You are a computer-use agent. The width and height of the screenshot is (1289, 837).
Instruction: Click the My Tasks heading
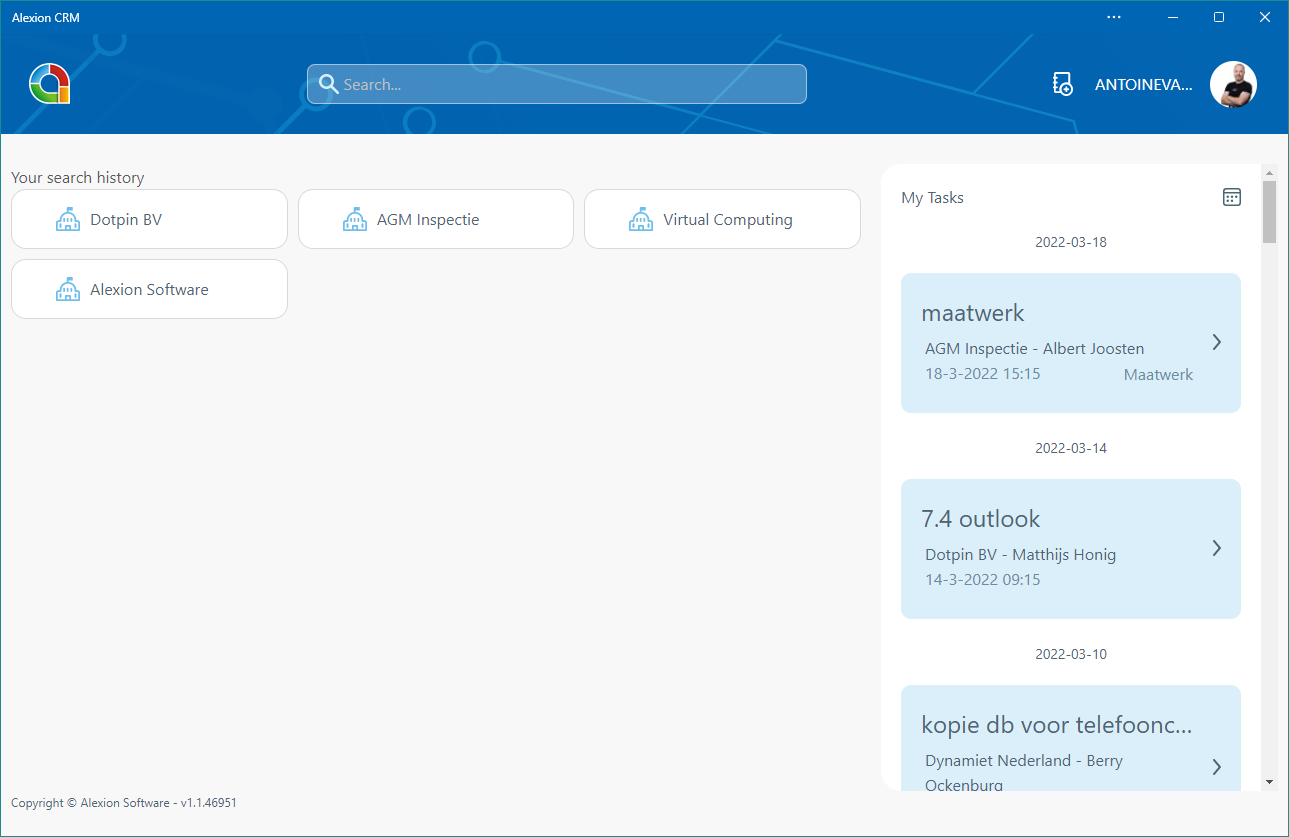[932, 198]
